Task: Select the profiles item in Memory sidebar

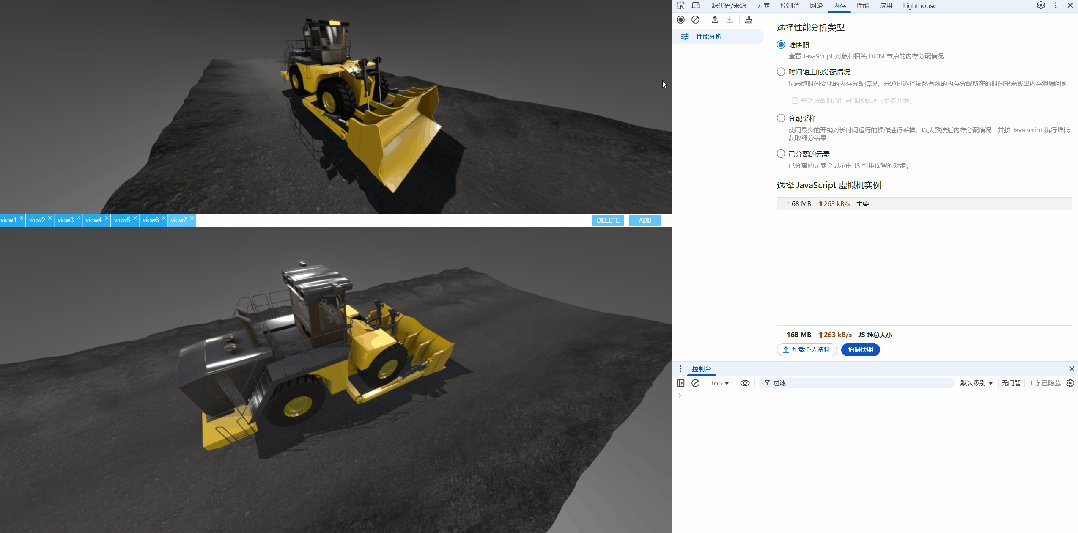Action: (718, 36)
